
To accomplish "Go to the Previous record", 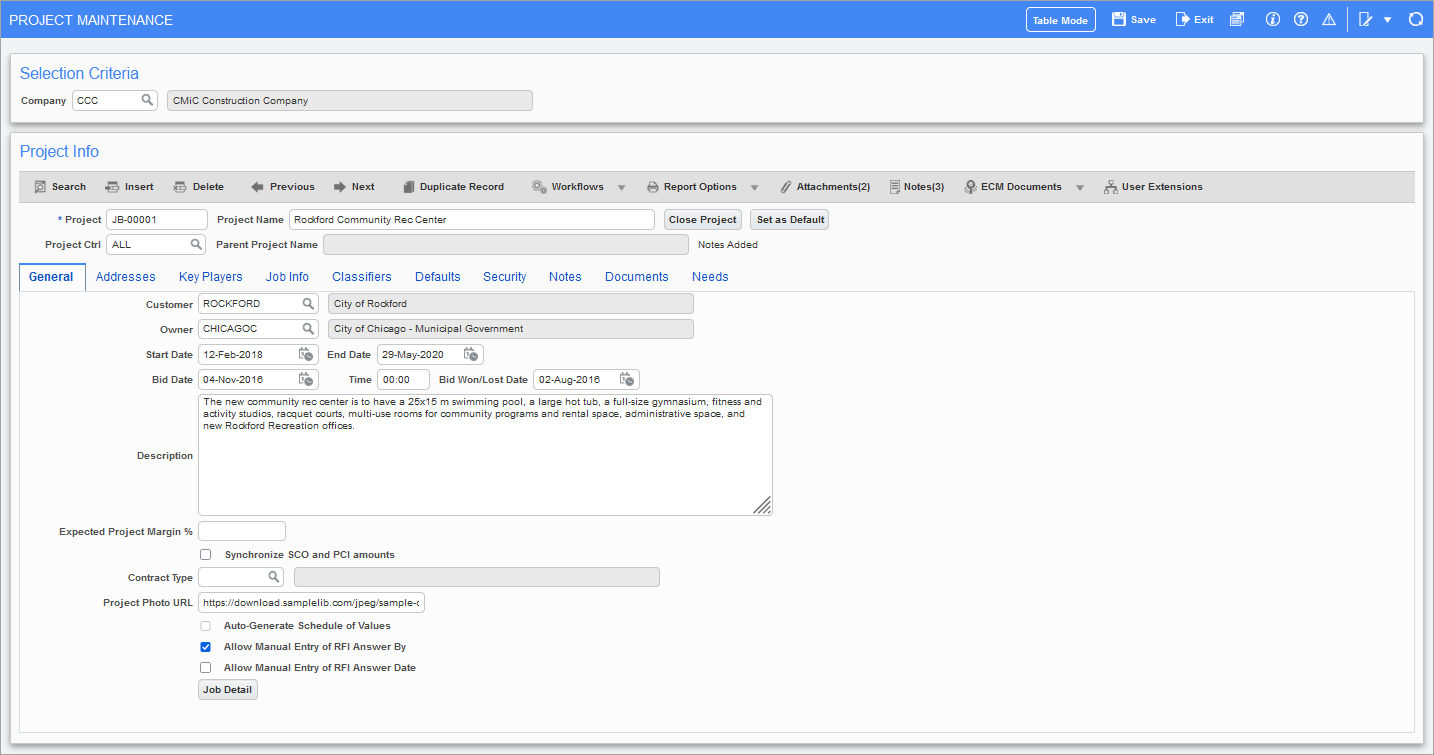I will (283, 187).
